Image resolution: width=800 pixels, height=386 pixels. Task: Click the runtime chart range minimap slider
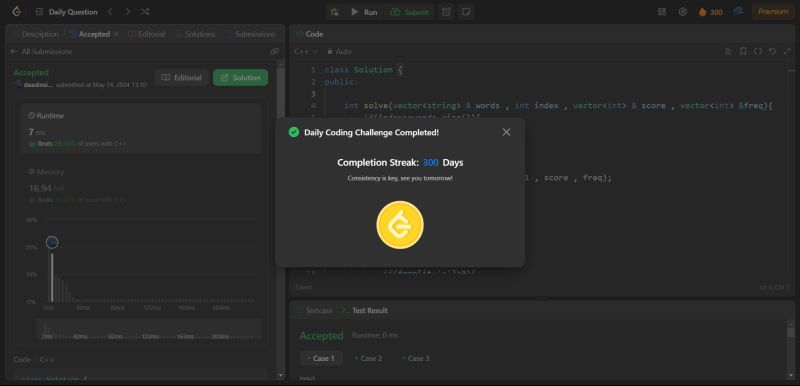pyautogui.click(x=148, y=329)
